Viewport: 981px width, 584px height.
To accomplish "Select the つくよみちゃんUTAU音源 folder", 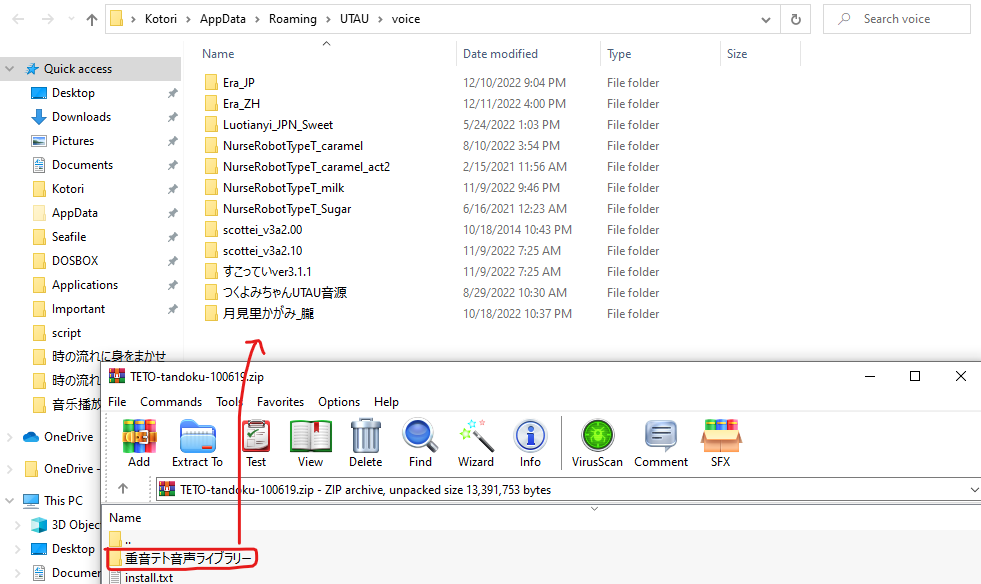I will [285, 293].
